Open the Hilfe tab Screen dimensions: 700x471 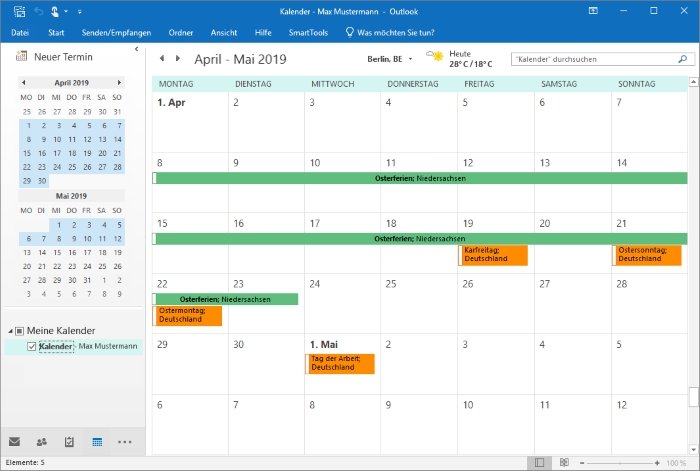pos(263,33)
